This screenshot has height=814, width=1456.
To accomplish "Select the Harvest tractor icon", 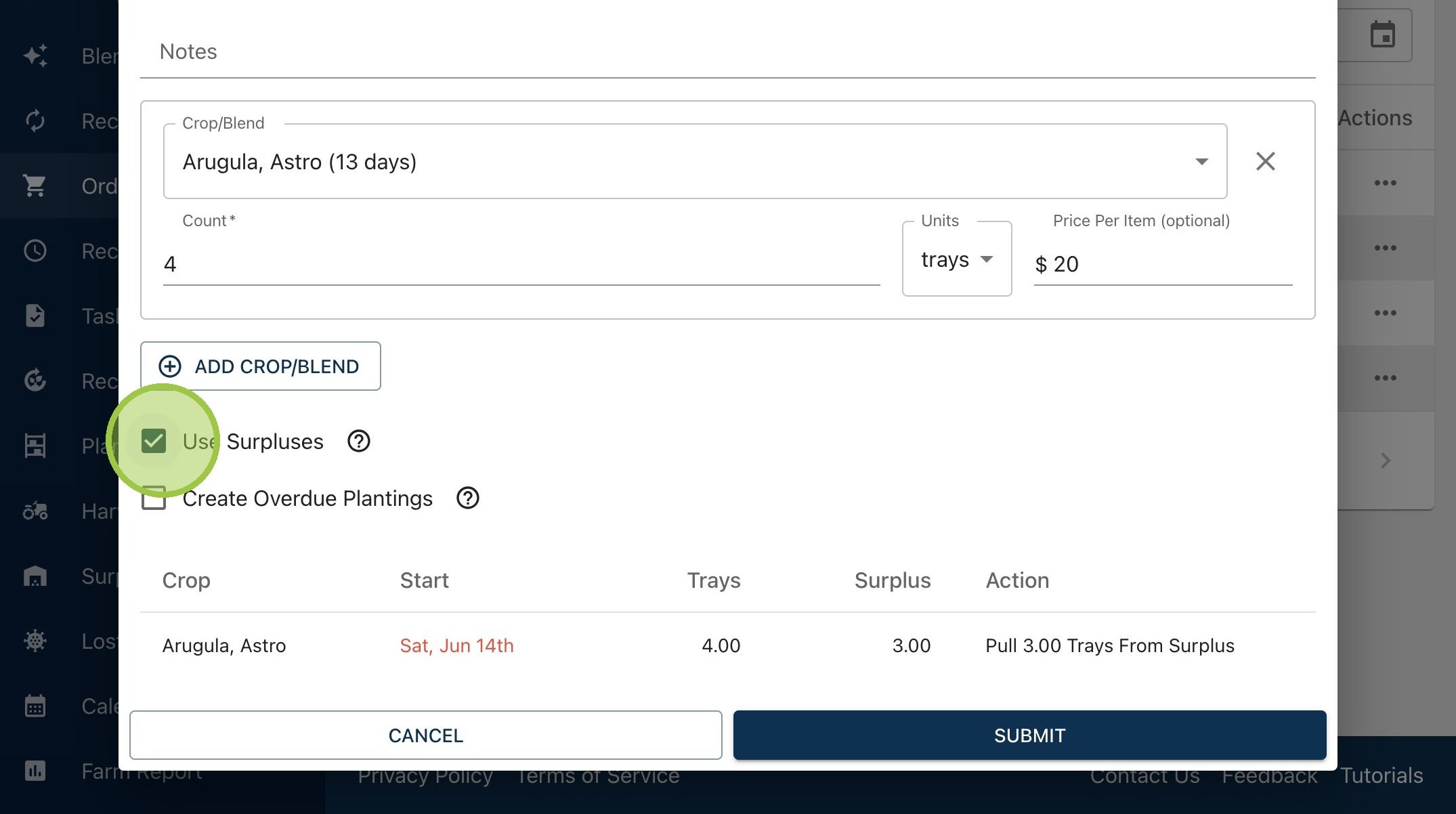I will coord(35,511).
